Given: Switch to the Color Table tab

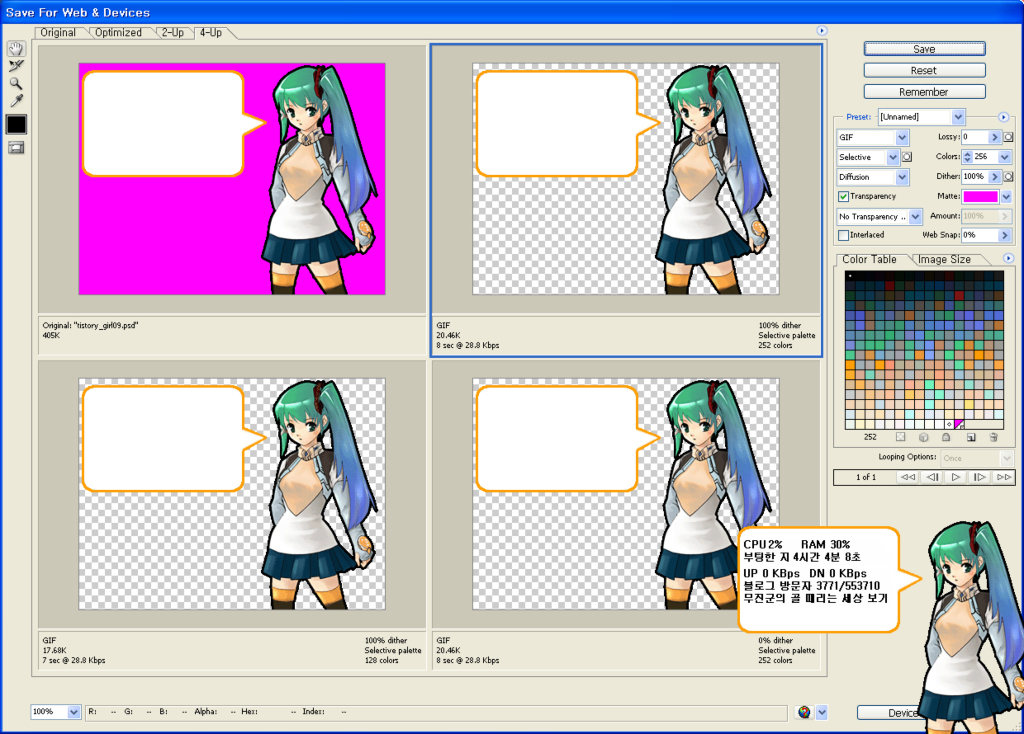Looking at the screenshot, I should point(869,259).
